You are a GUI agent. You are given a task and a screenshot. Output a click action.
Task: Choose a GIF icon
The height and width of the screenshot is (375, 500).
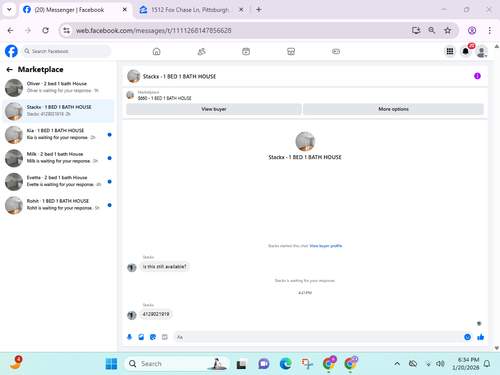coord(165,337)
